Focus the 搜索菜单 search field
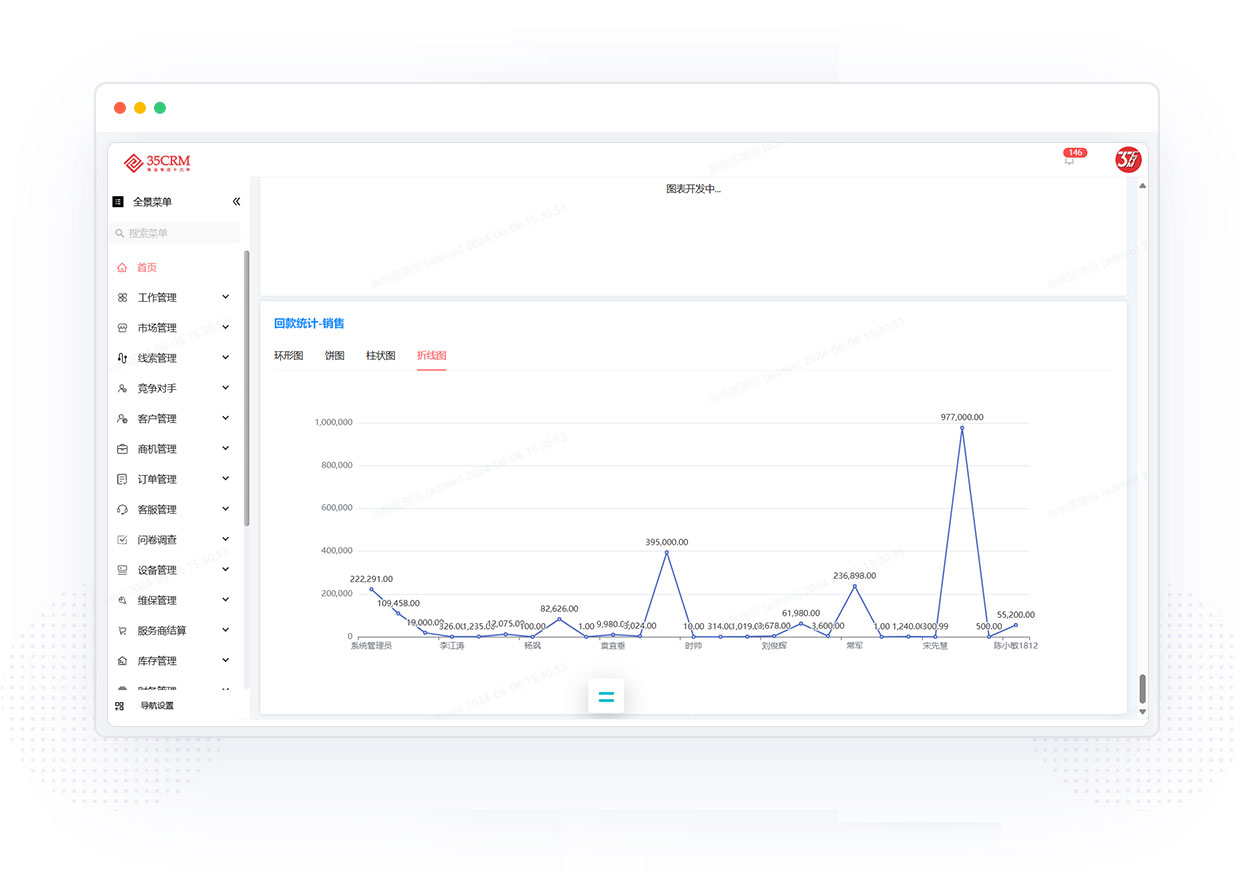 pos(175,233)
